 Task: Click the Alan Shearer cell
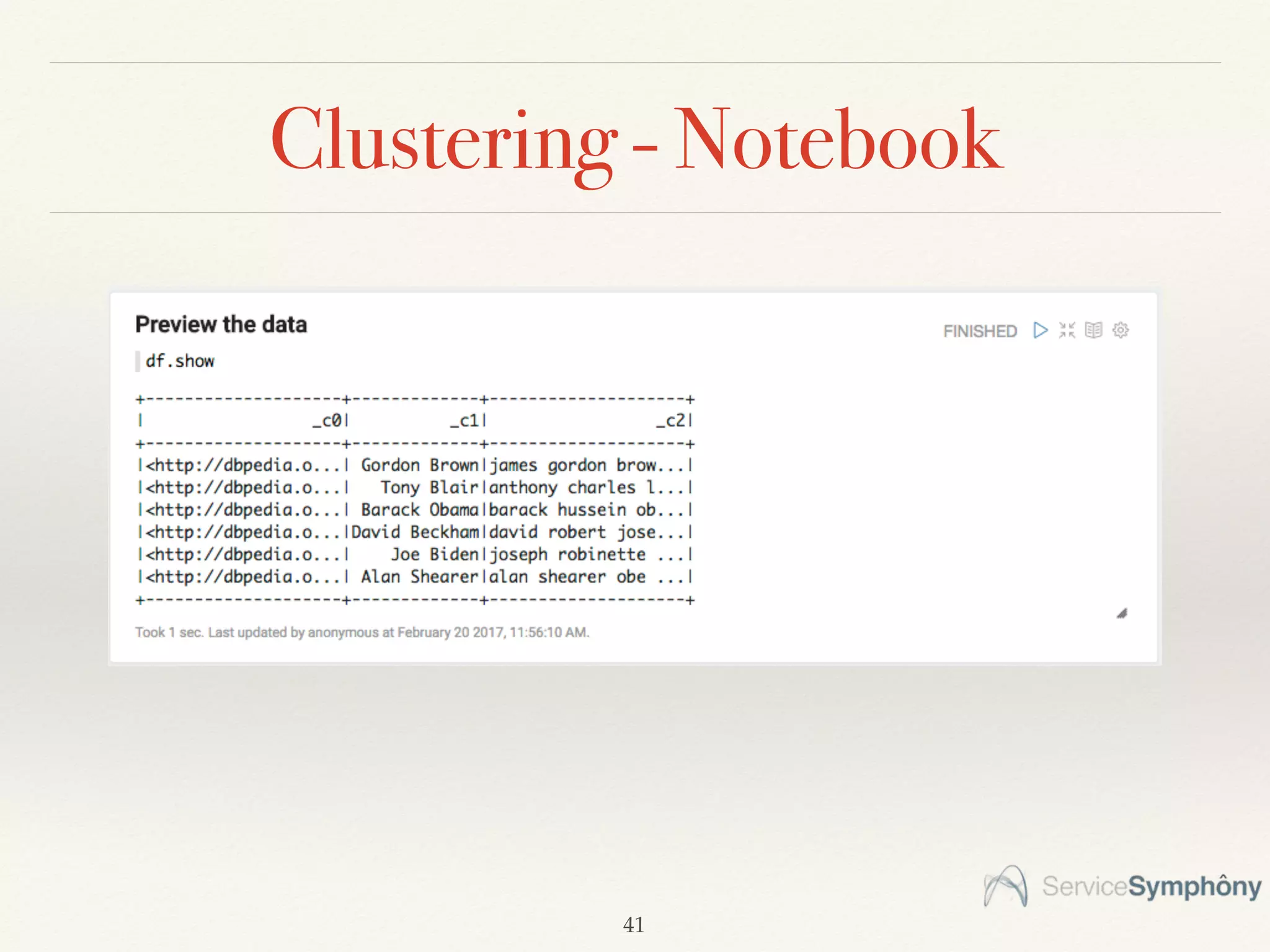point(420,577)
